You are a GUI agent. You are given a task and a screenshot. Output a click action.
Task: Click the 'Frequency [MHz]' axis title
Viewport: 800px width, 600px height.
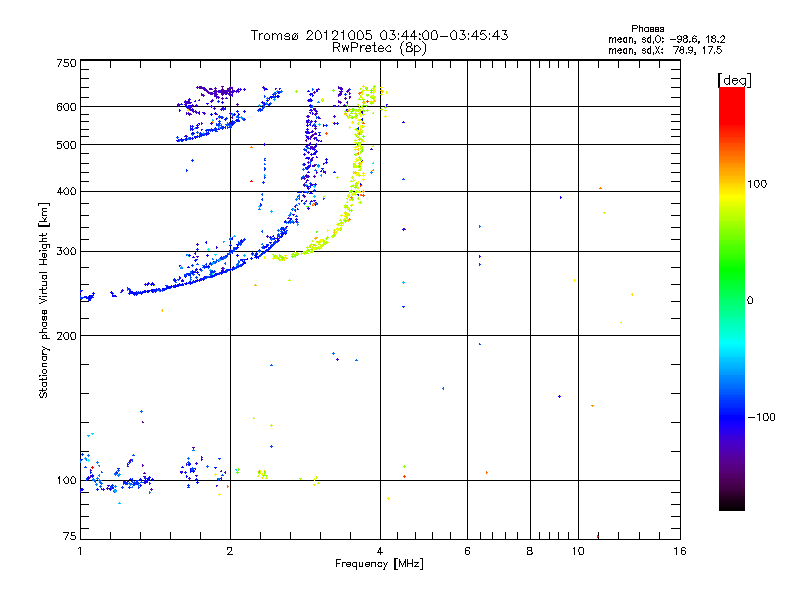click(379, 564)
